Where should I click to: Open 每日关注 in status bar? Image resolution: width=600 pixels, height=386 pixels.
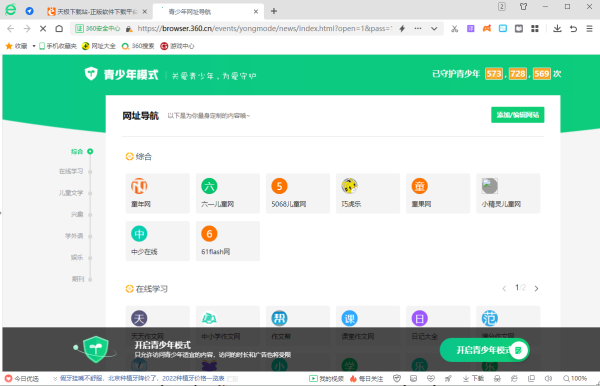click(x=366, y=379)
